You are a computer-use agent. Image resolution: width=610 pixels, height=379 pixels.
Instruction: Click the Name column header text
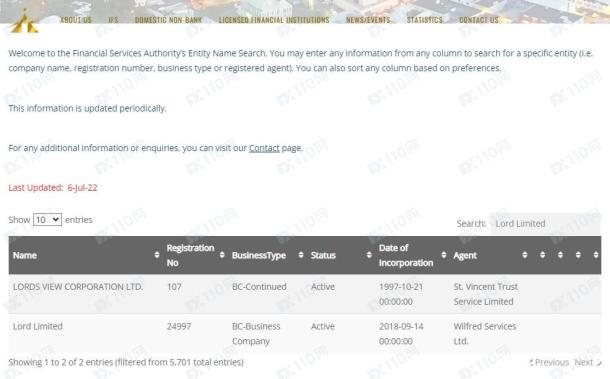pos(25,256)
